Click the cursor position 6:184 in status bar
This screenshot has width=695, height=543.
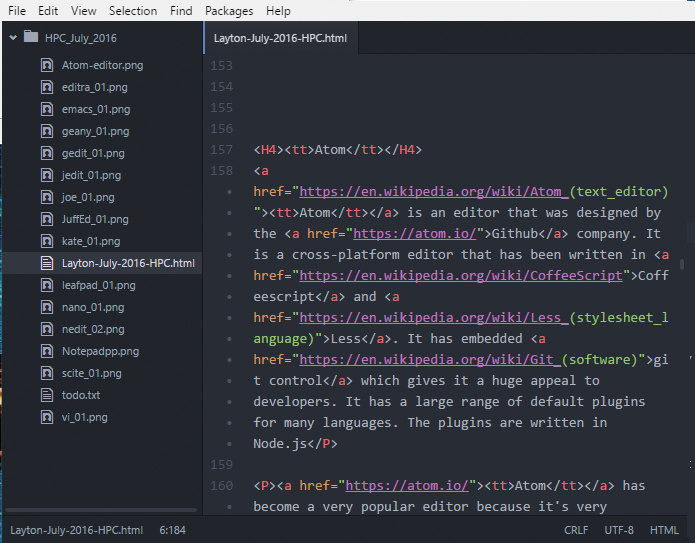tap(172, 530)
